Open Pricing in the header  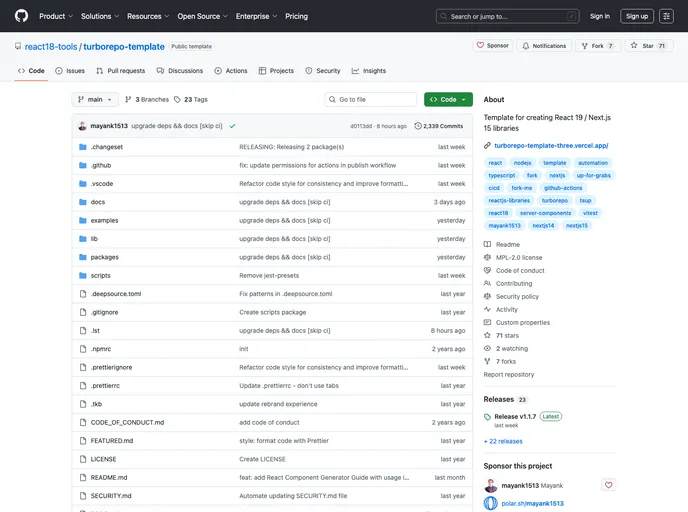(296, 16)
